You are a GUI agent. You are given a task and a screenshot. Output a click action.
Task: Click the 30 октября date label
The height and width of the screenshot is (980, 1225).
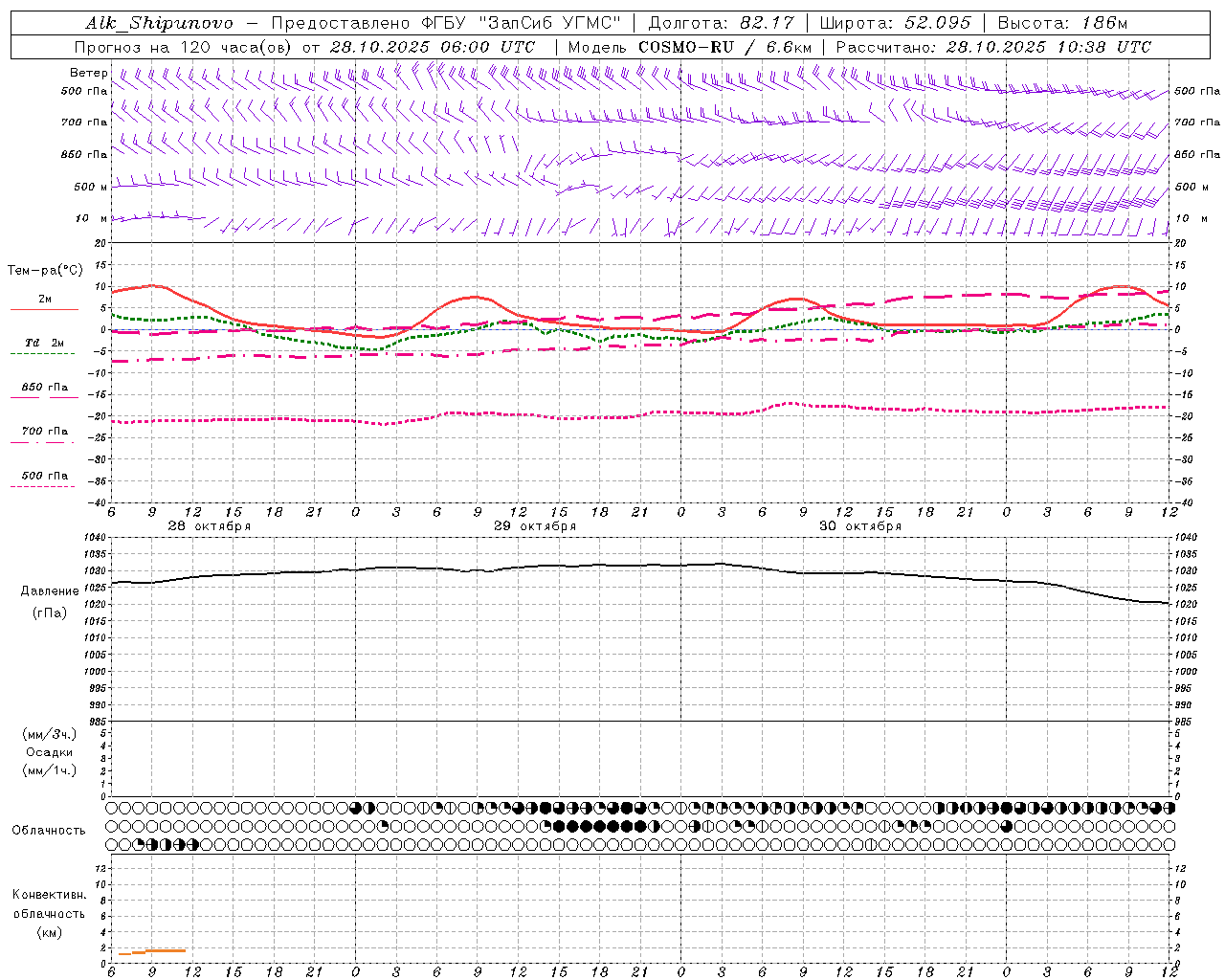[x=860, y=526]
